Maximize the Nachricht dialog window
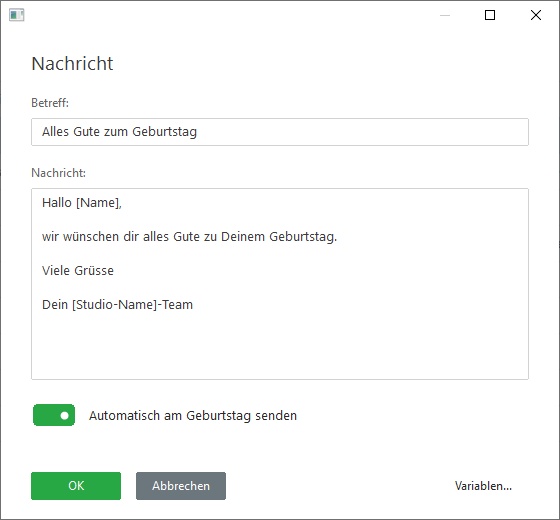This screenshot has width=560, height=520. coord(490,15)
